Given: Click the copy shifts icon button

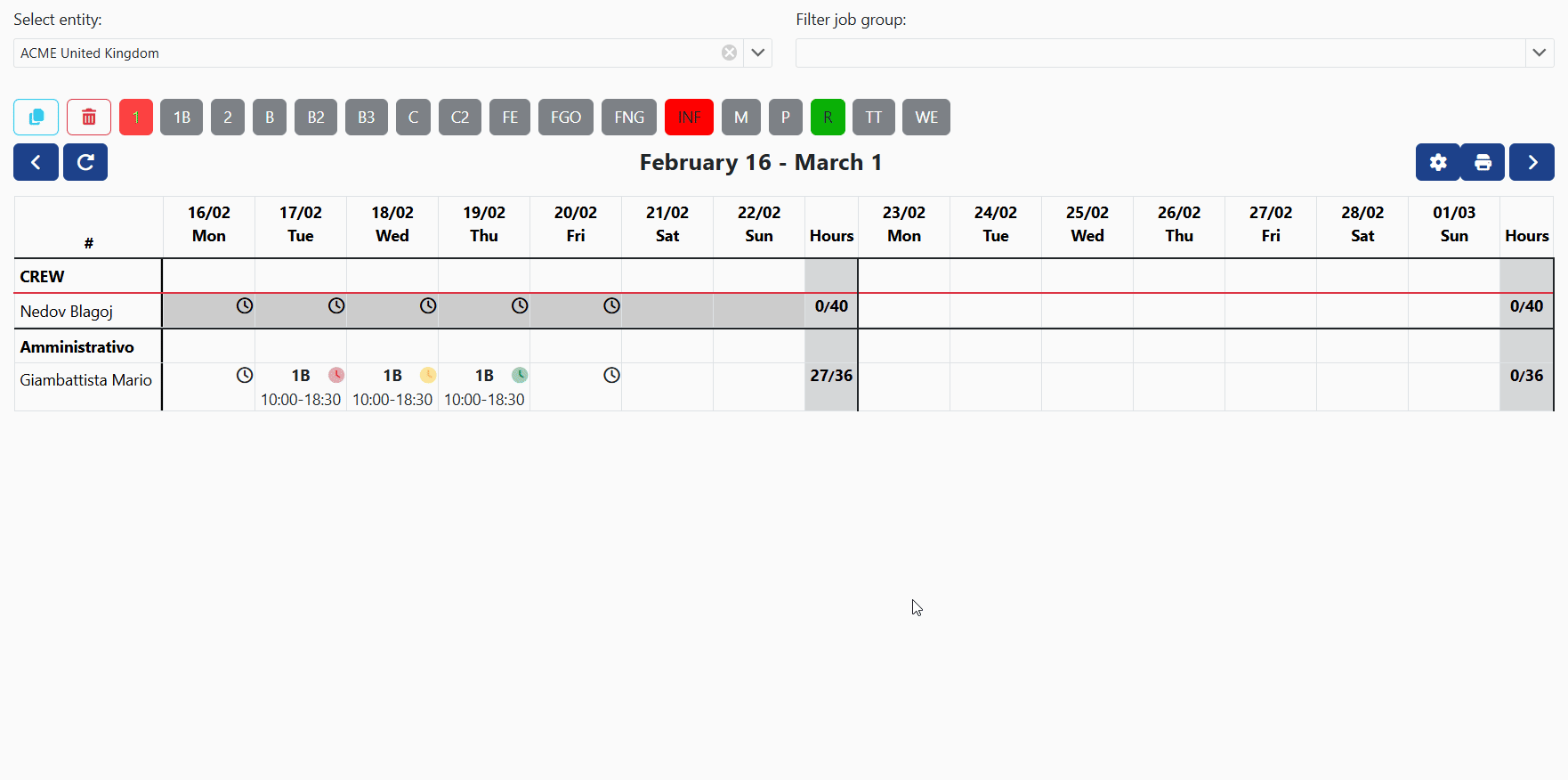Looking at the screenshot, I should [x=36, y=118].
